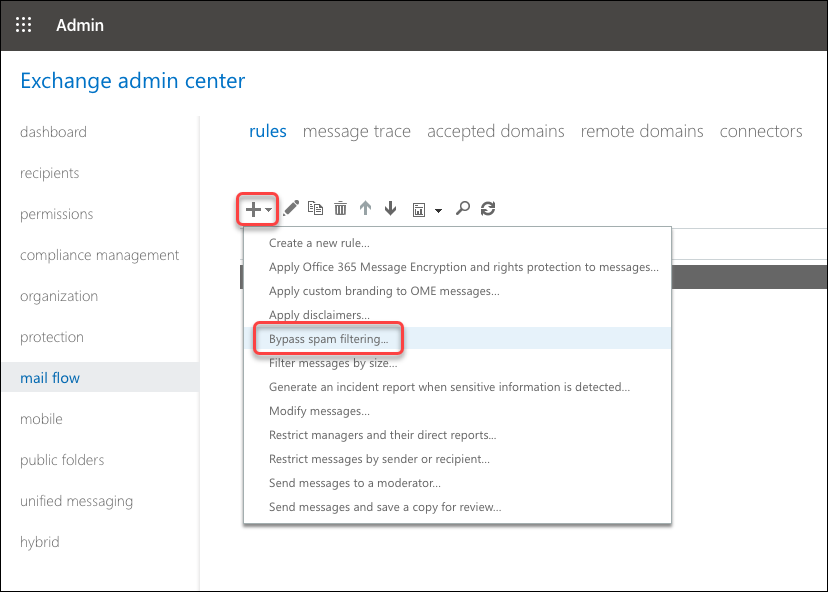Refresh the rules list
Screen dimensions: 828x592
tap(488, 208)
